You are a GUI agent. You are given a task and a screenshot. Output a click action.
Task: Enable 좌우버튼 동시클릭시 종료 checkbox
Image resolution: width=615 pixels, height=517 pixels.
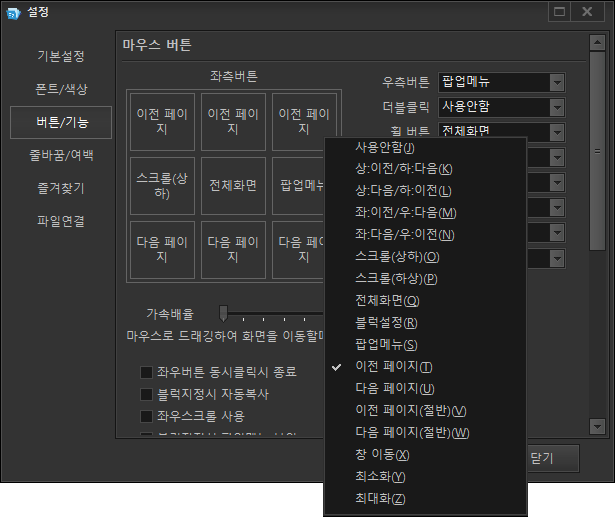click(146, 372)
